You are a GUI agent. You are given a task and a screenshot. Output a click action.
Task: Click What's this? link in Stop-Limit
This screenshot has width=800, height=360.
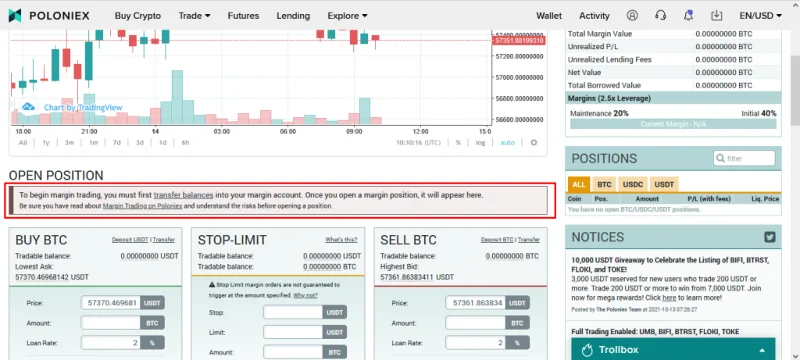341,240
